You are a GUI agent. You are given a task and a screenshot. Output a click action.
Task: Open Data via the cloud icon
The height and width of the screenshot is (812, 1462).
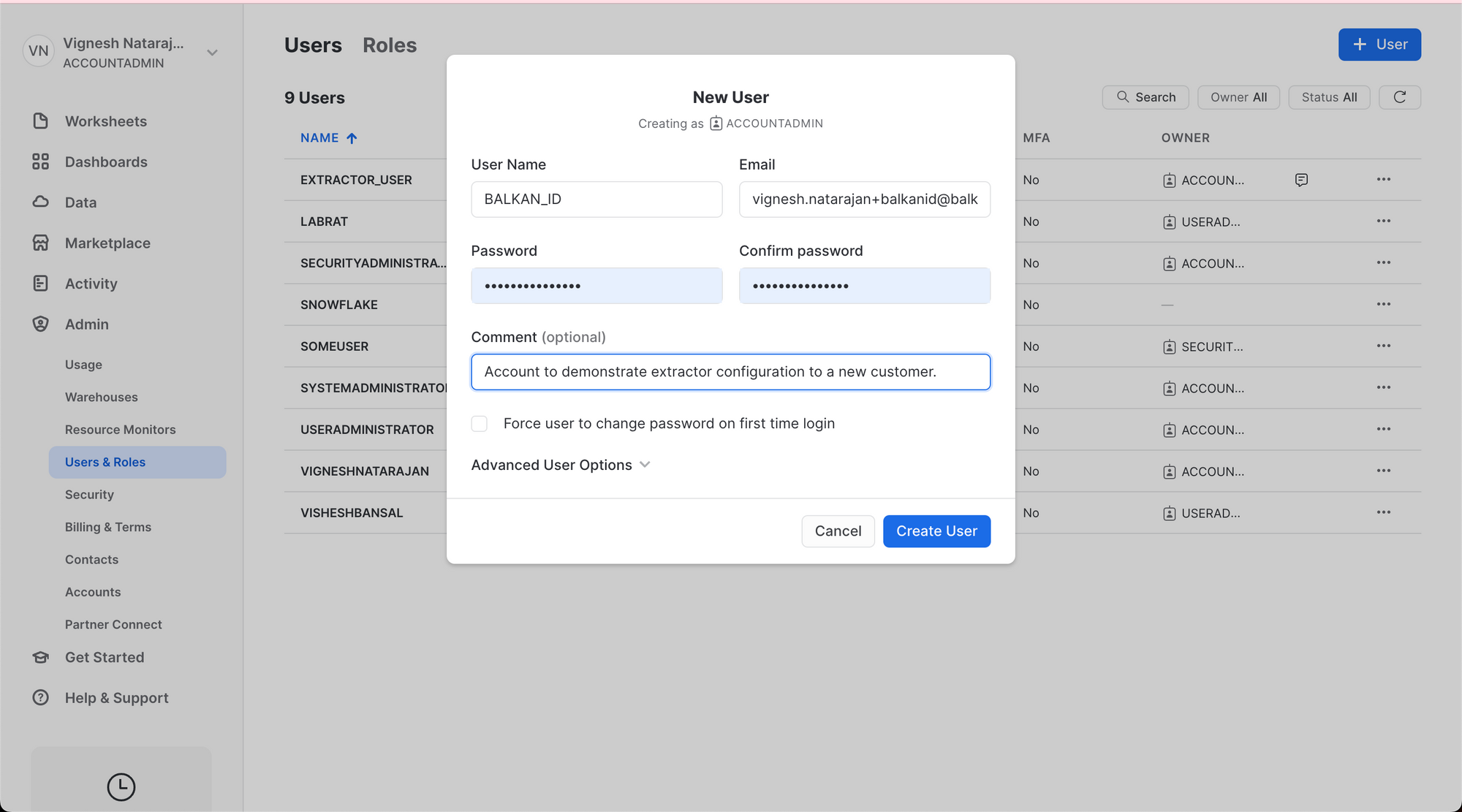tap(41, 202)
